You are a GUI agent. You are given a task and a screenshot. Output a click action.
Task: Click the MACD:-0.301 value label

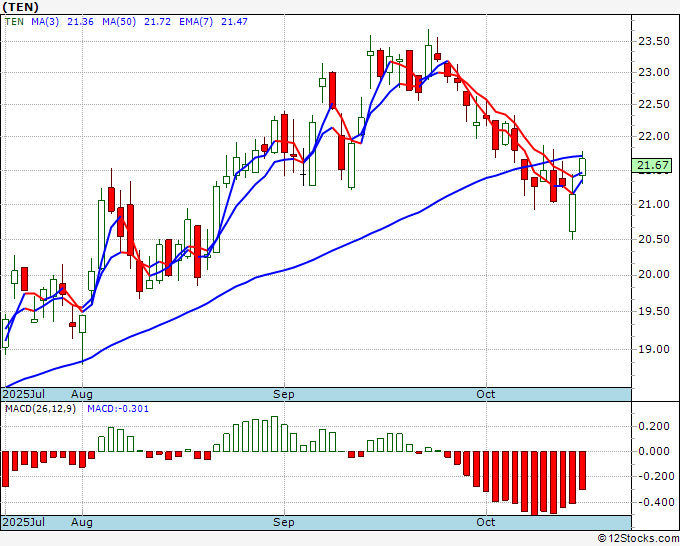118,409
